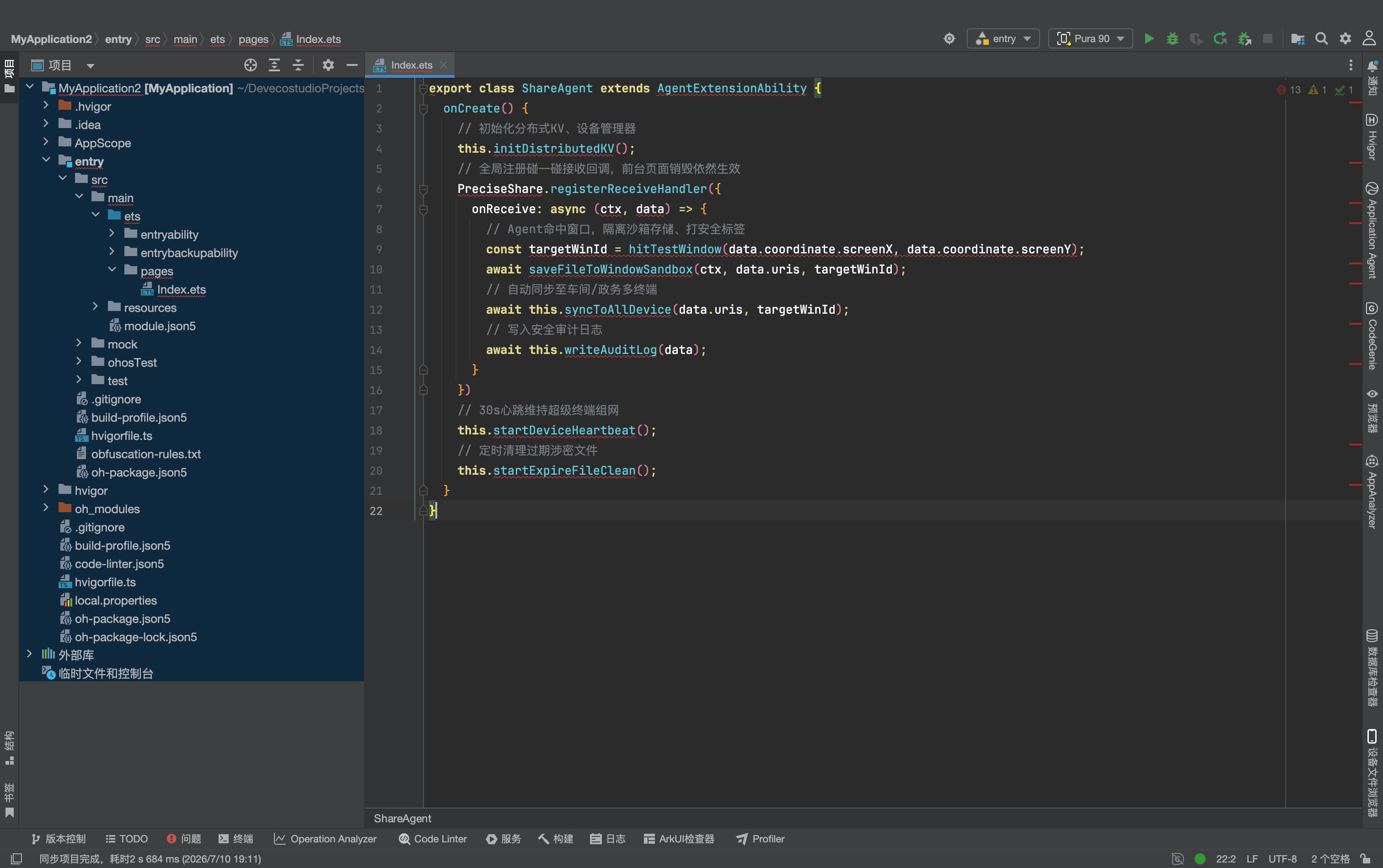This screenshot has width=1383, height=868.
Task: Expand the .hvigor folder
Action: coord(46,106)
